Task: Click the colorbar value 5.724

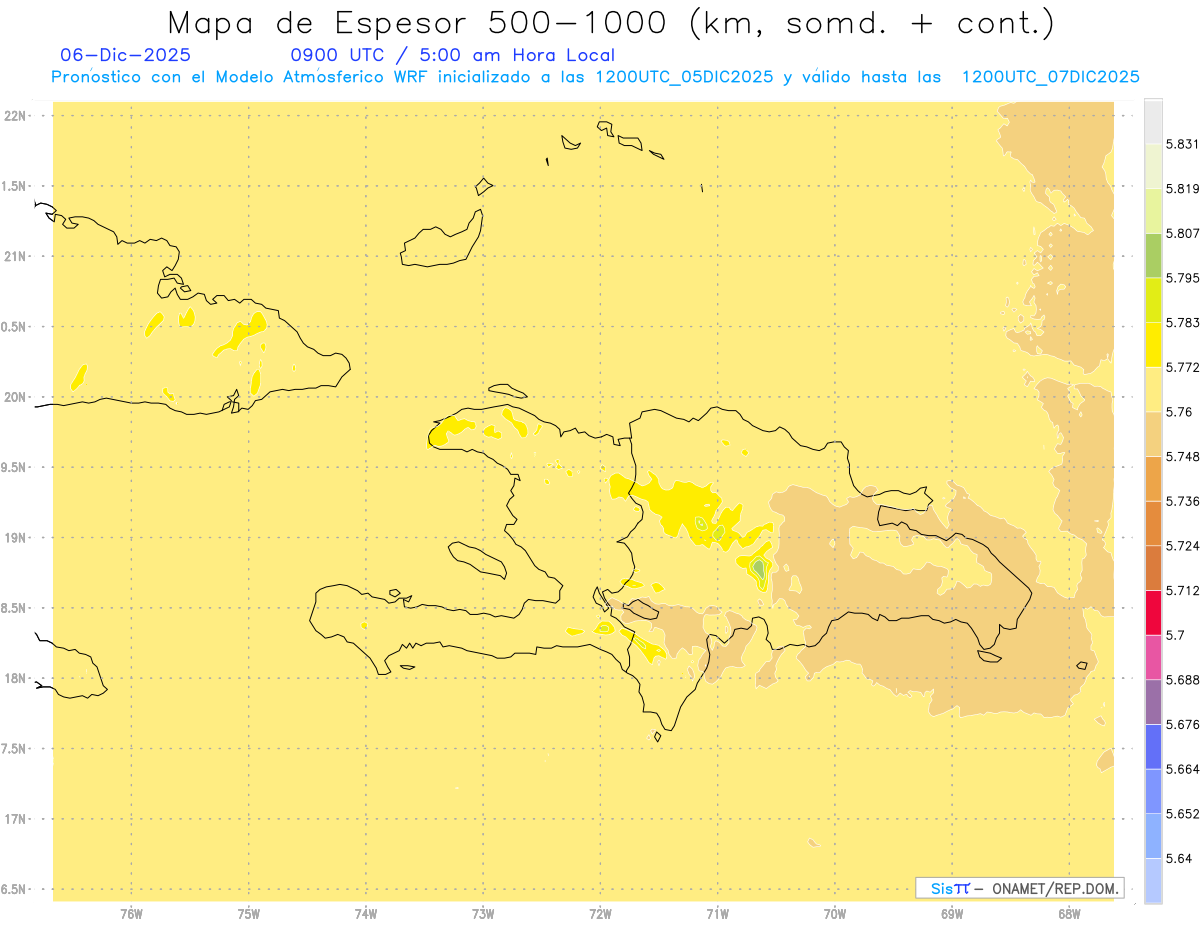Action: click(x=1183, y=546)
